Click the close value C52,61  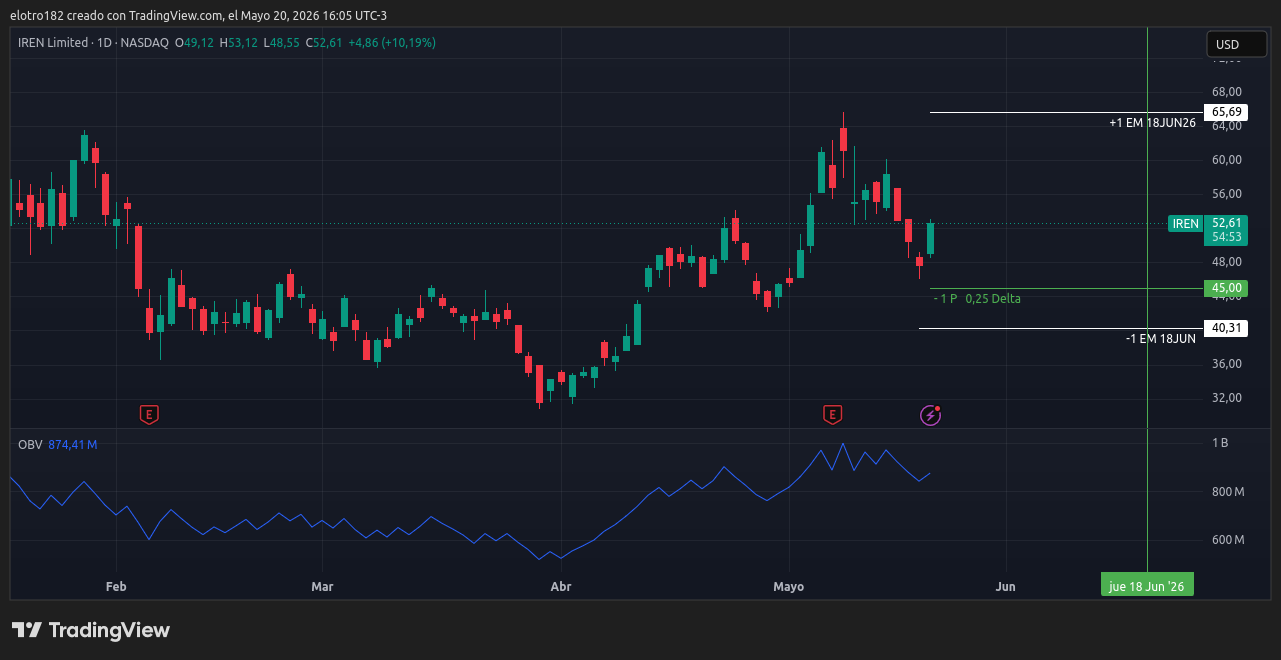[324, 43]
